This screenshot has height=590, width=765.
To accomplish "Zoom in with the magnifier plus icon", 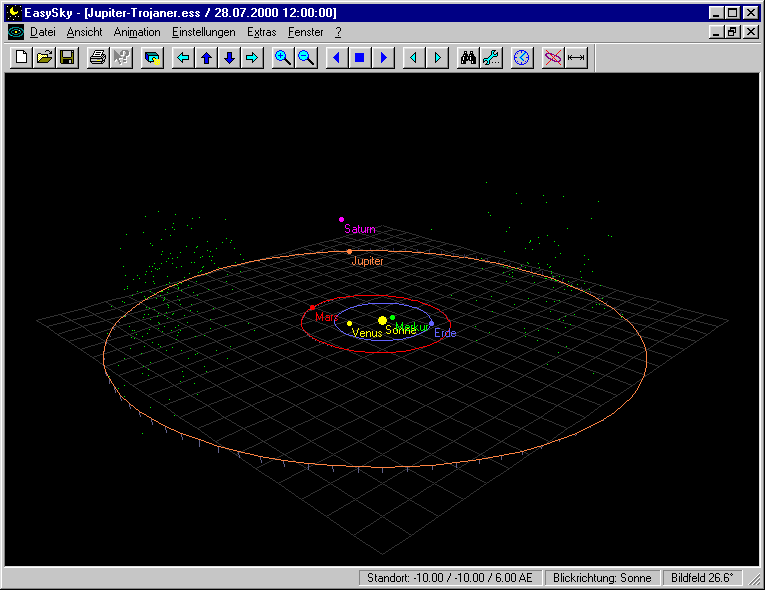I will pyautogui.click(x=283, y=58).
